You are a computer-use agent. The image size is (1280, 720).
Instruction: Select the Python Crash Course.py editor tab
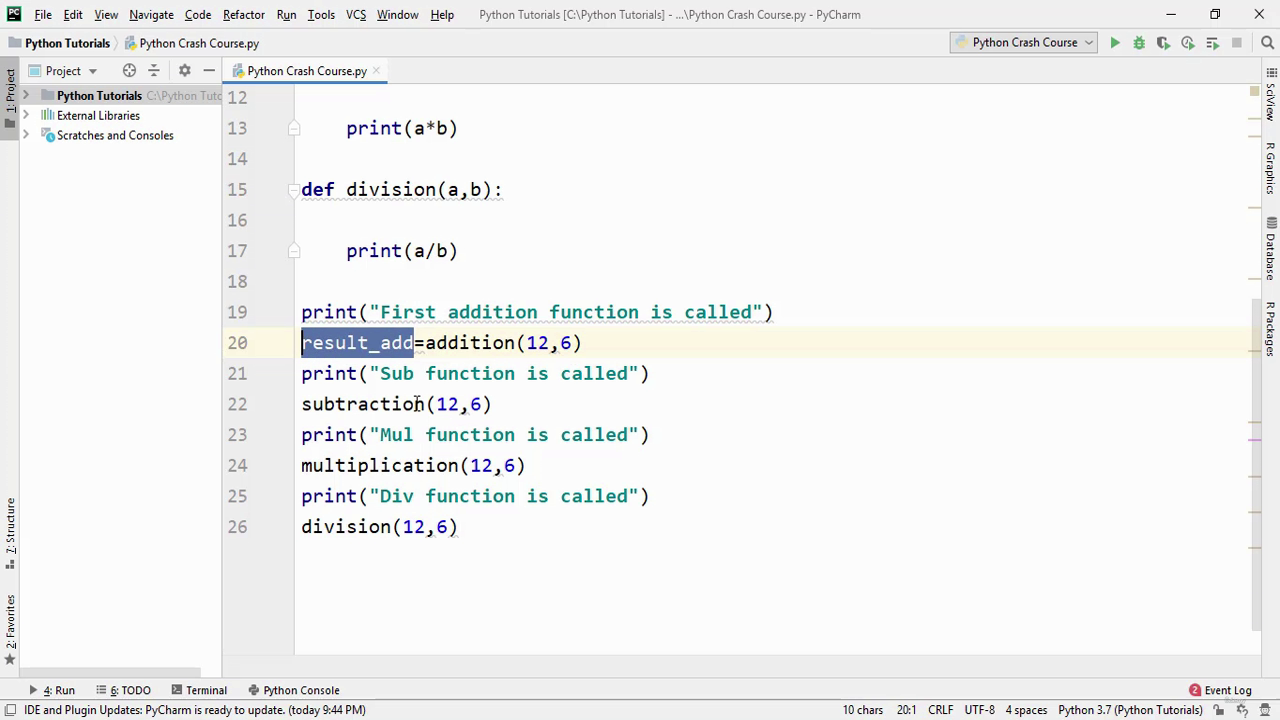coord(306,71)
